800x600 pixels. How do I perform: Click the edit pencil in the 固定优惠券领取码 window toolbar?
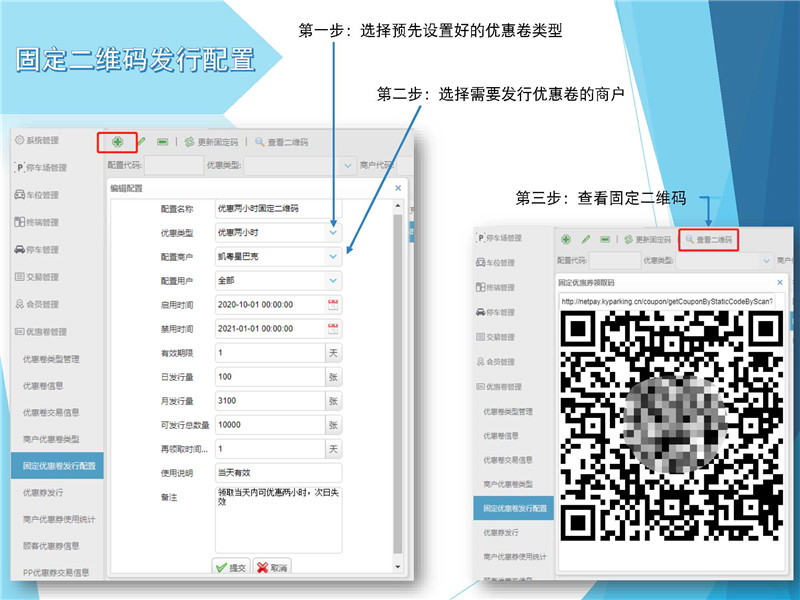click(x=586, y=239)
